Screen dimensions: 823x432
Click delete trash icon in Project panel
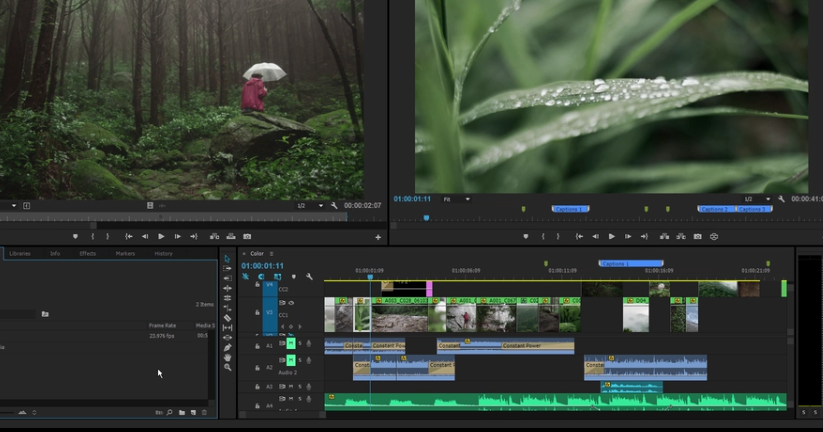click(204, 413)
